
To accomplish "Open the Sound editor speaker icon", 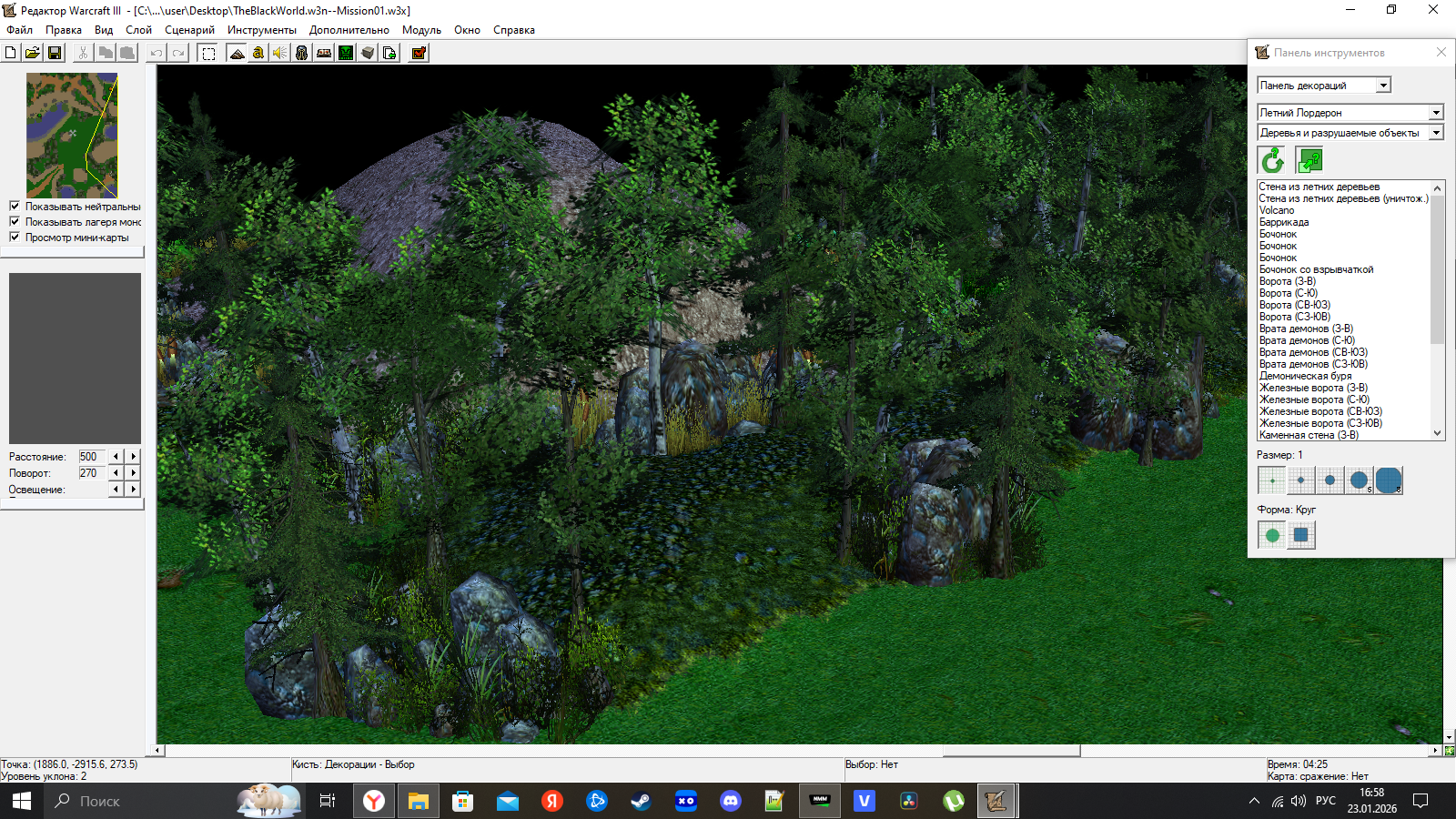I will click(x=280, y=53).
